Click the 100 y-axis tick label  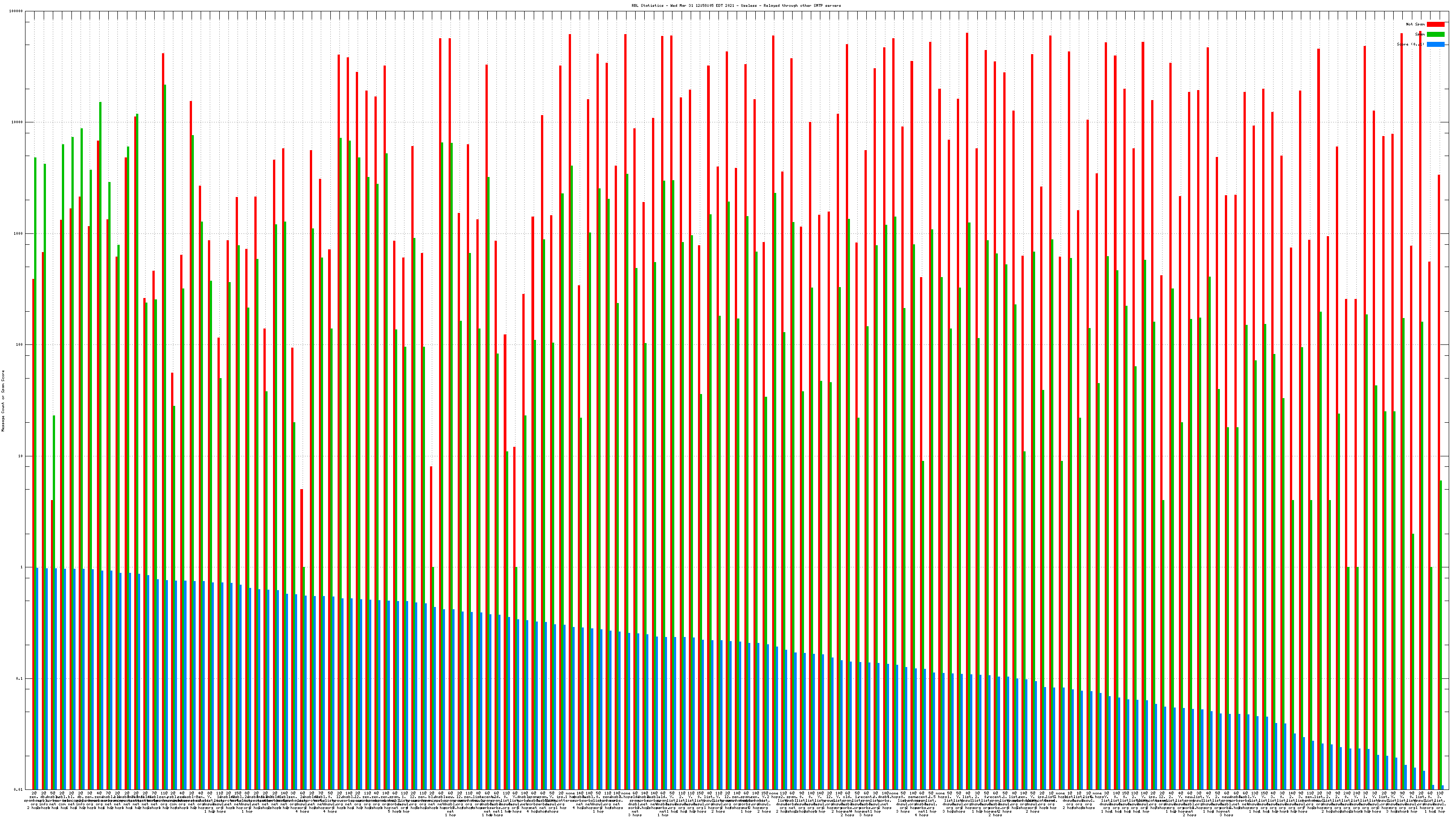[19, 345]
